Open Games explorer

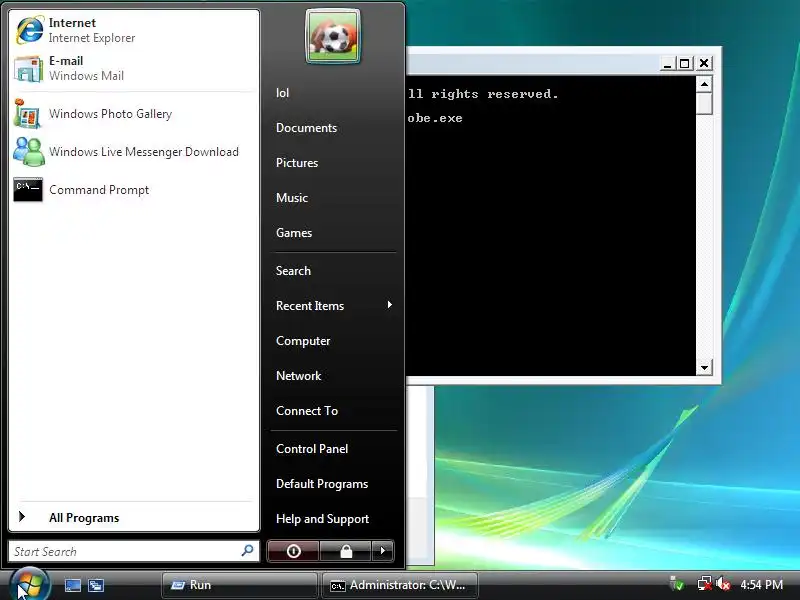[294, 233]
